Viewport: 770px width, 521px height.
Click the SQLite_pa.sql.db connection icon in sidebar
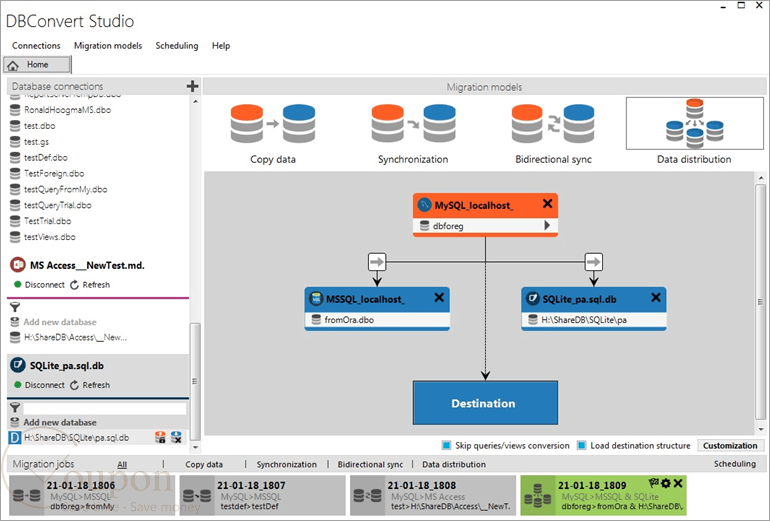pyautogui.click(x=18, y=365)
